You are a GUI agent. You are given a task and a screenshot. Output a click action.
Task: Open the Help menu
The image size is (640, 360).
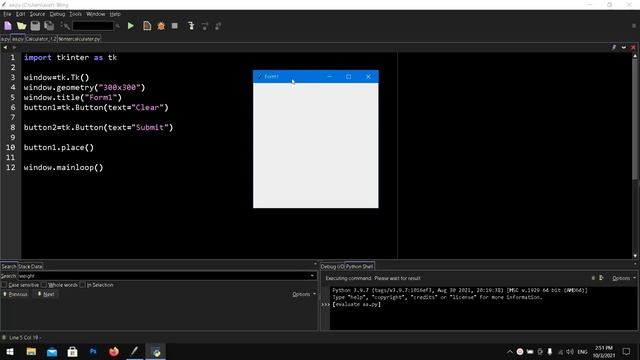115,14
